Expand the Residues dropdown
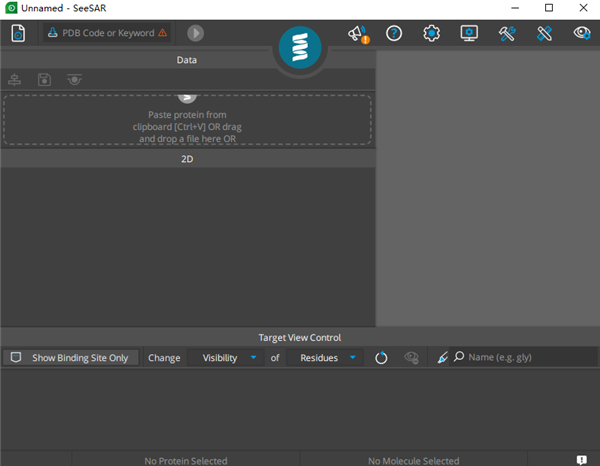Viewport: 600px width, 466px height. 325,358
